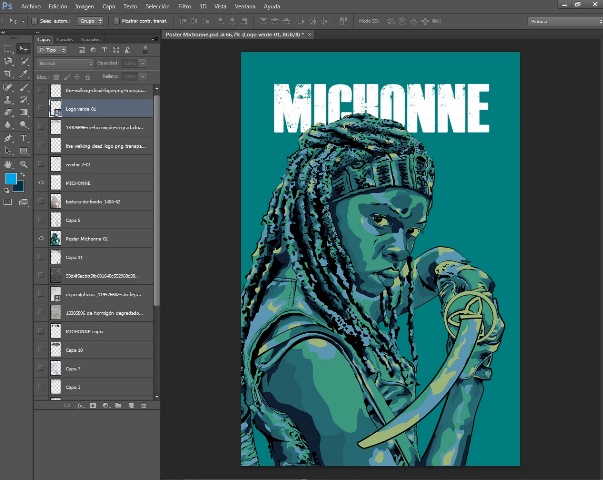The image size is (603, 480).
Task: Select the Healing Brush tool
Action: tap(8, 88)
